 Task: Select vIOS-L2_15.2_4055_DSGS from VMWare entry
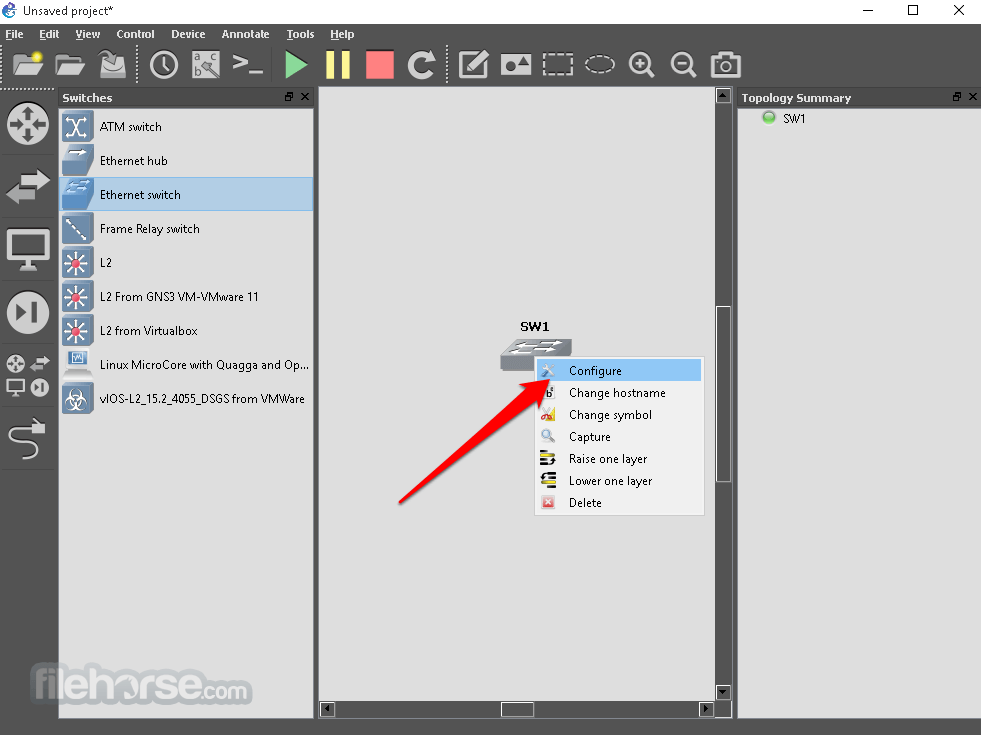tap(186, 399)
